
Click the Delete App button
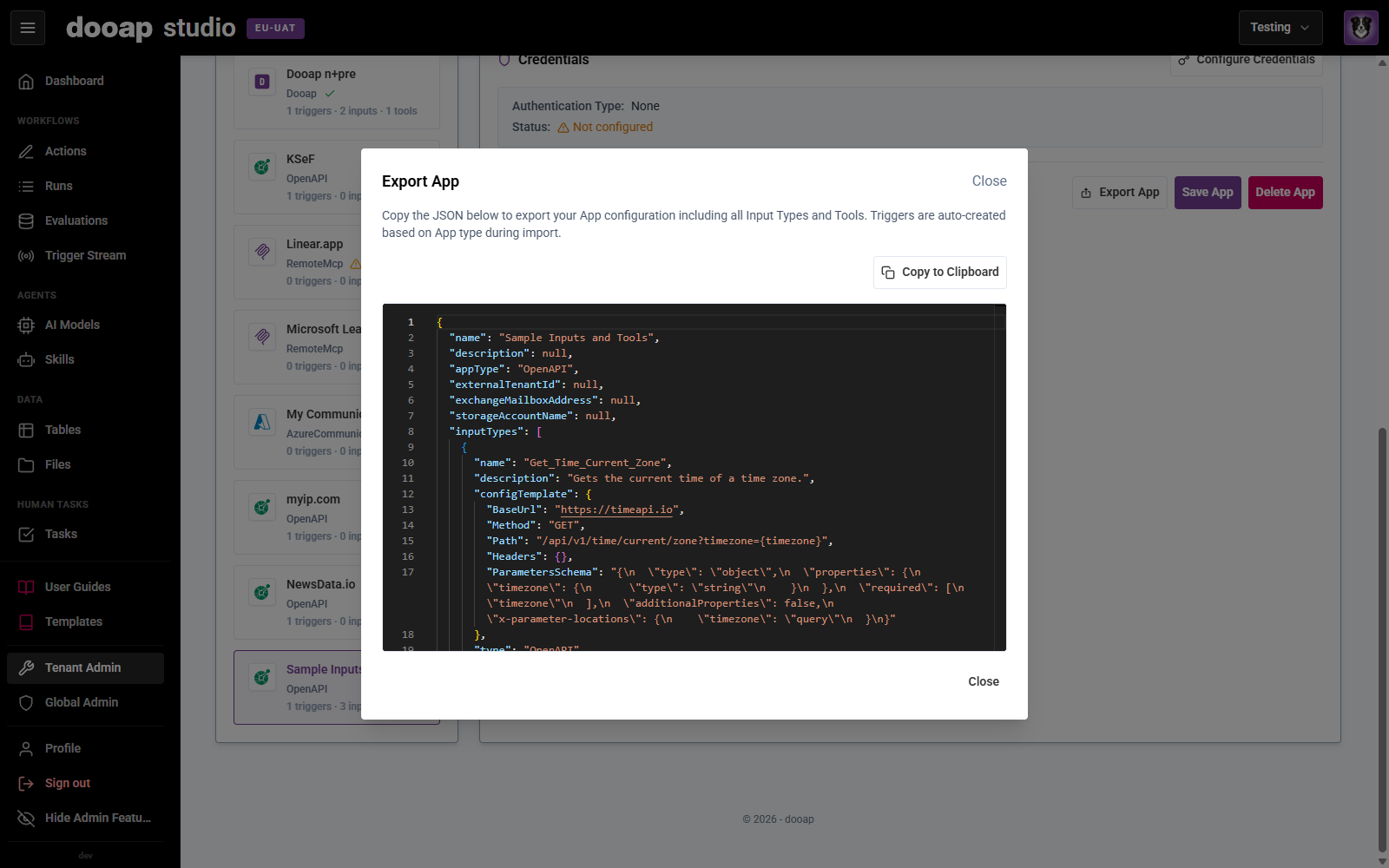point(1285,193)
